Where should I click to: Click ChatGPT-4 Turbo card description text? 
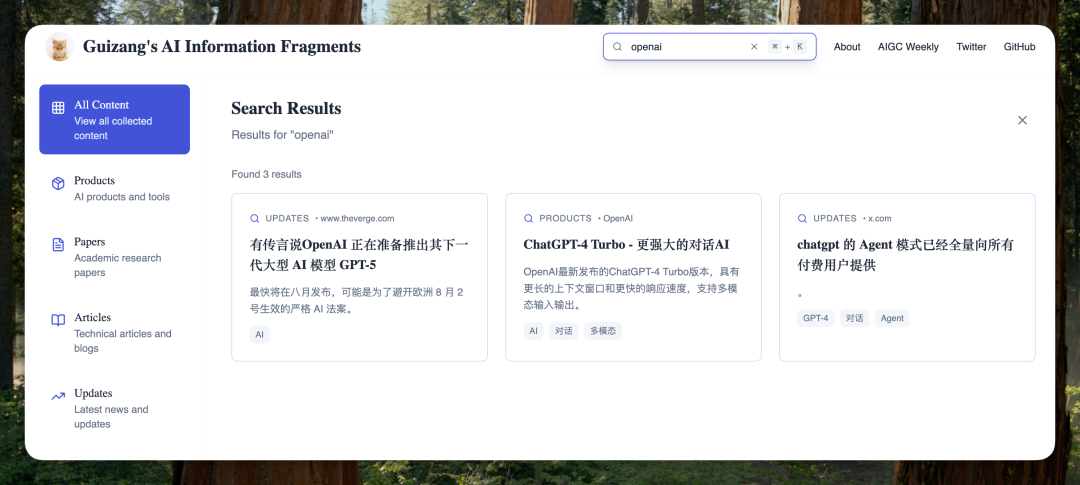point(630,288)
